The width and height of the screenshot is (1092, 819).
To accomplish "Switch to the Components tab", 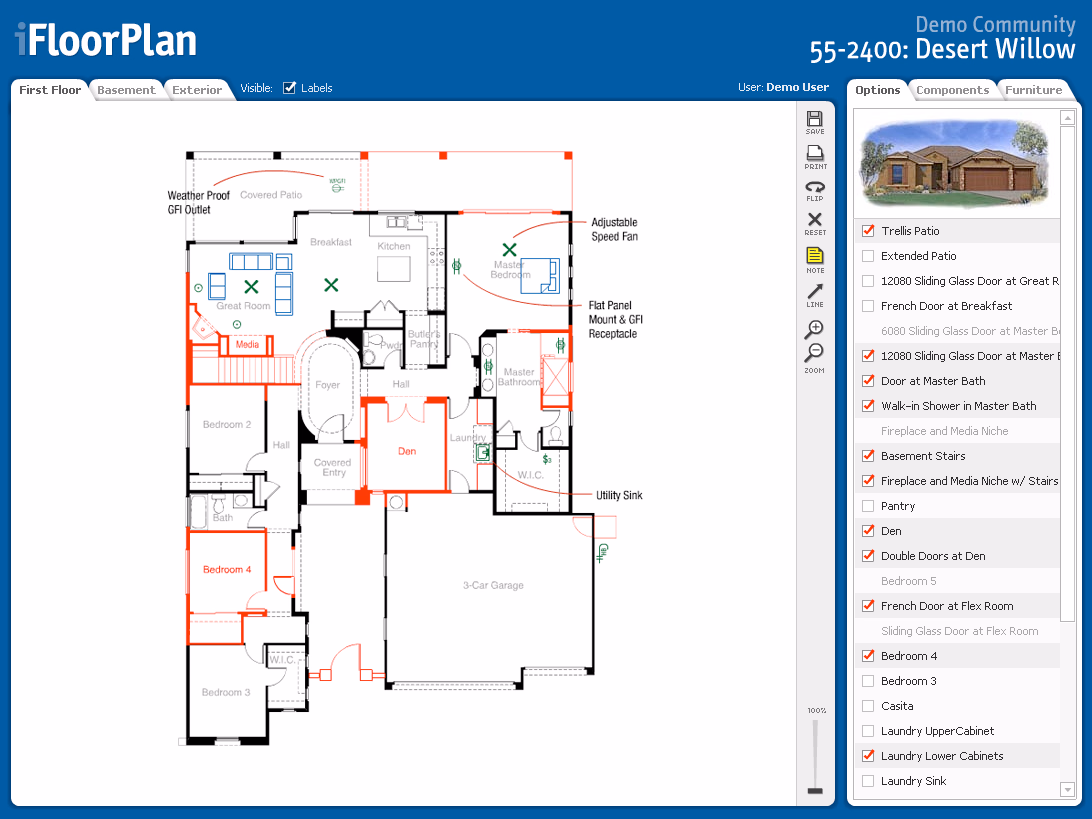I will (x=952, y=90).
